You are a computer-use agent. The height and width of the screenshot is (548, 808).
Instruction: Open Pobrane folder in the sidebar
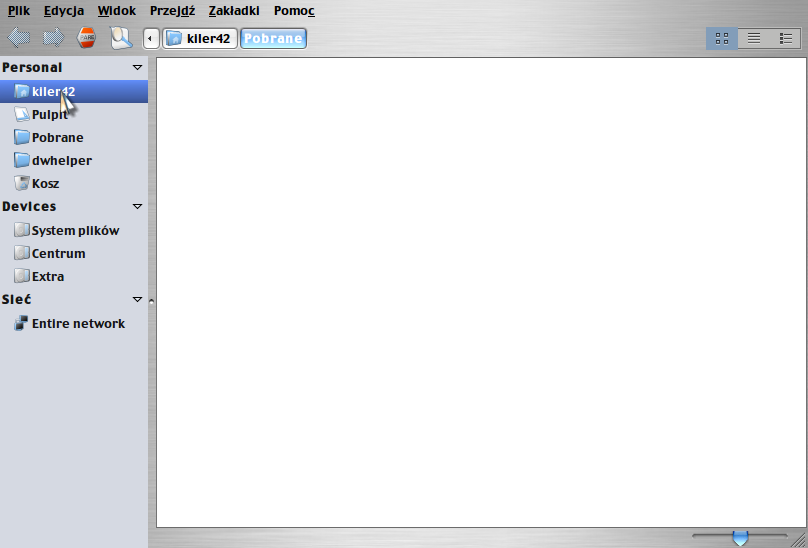click(x=74, y=138)
